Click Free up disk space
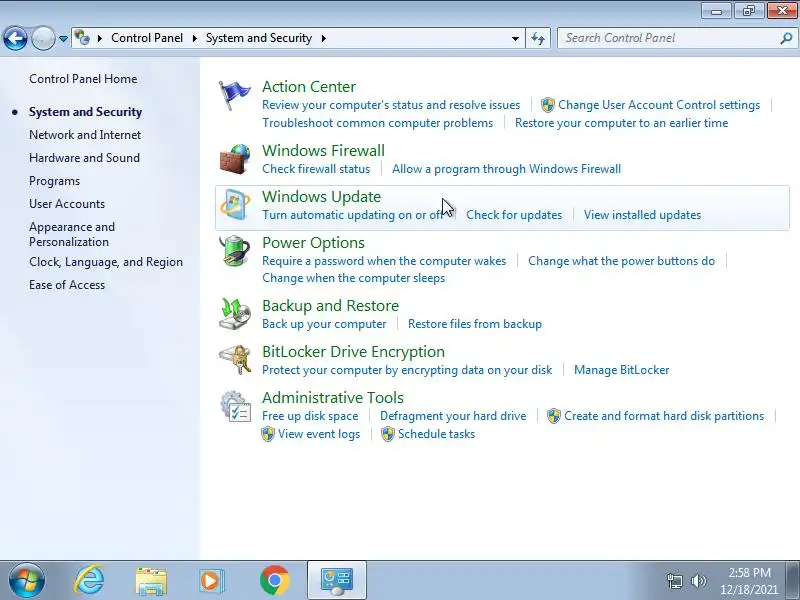Image resolution: width=800 pixels, height=600 pixels. pyautogui.click(x=310, y=416)
